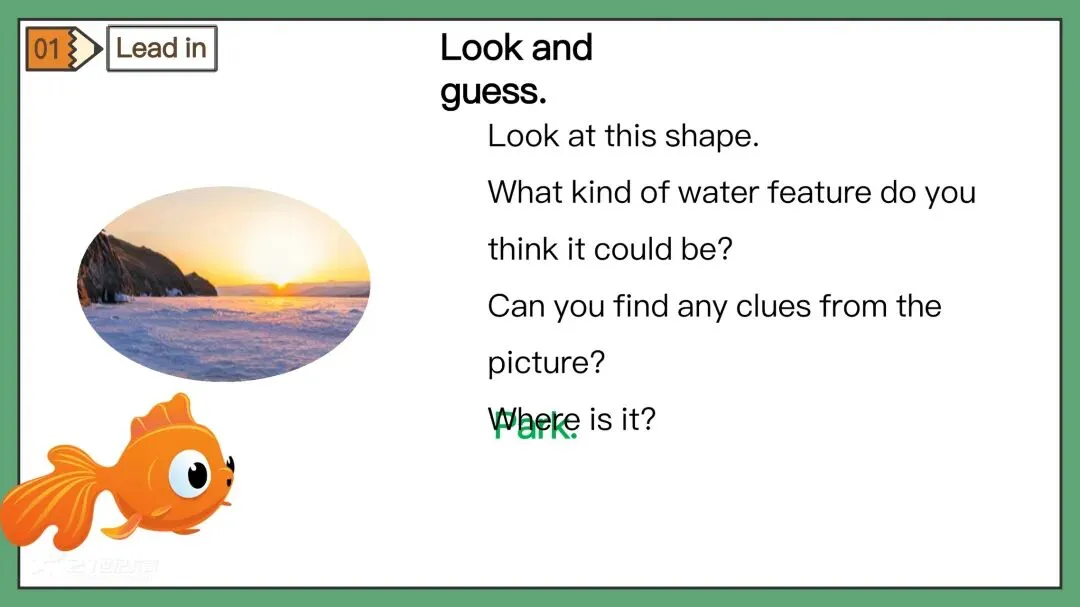
Task: Select the line "Can you find any clues"
Action: pyautogui.click(x=714, y=305)
